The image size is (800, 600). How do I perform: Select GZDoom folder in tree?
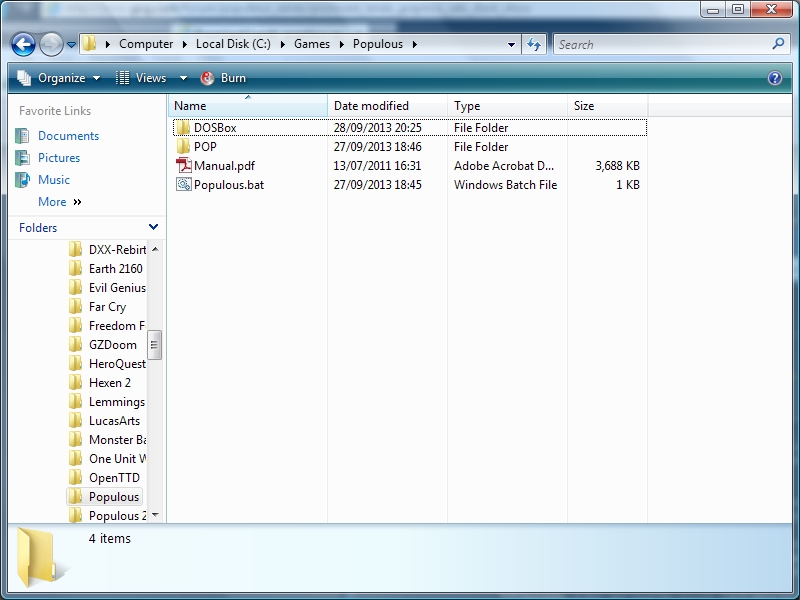coord(103,345)
